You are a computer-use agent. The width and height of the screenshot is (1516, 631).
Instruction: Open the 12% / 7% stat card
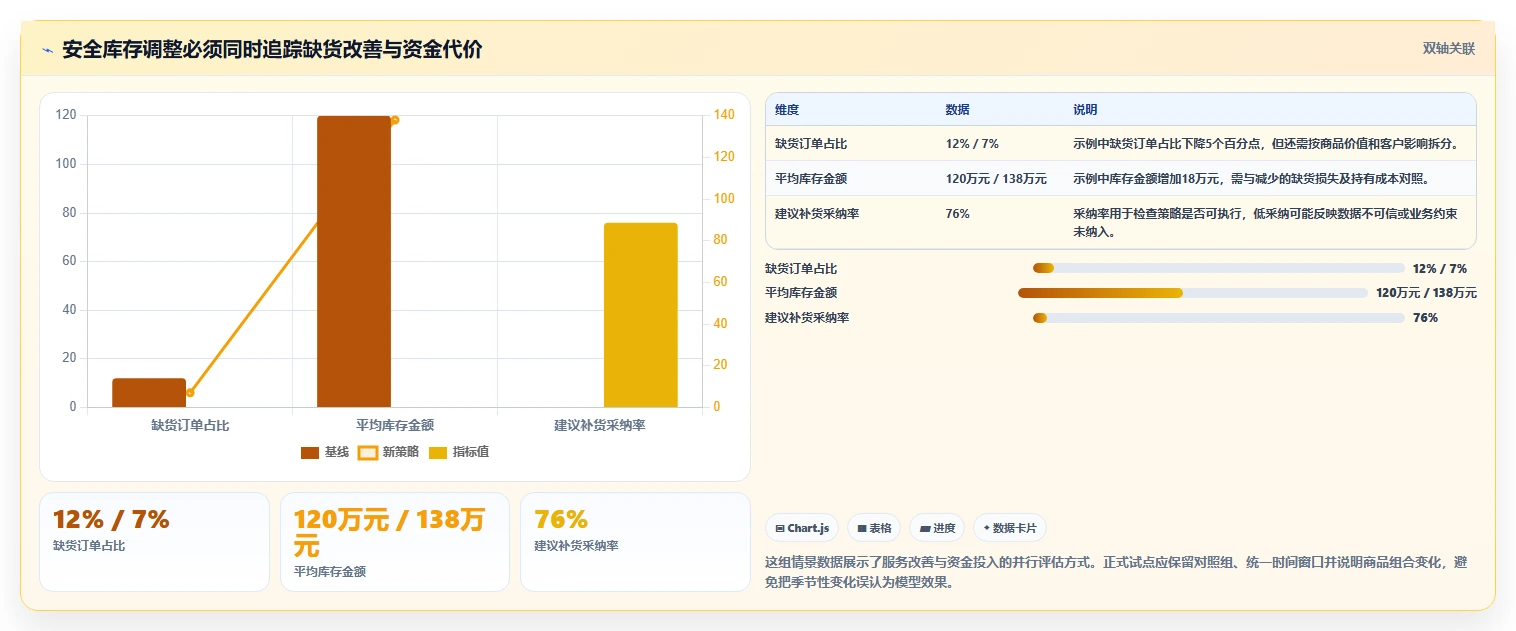point(154,542)
